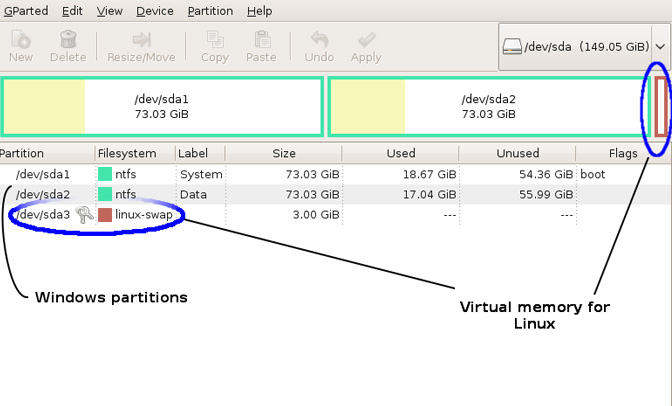Click the Delete trash can icon
Viewport: 672px width, 406px height.
pos(68,39)
